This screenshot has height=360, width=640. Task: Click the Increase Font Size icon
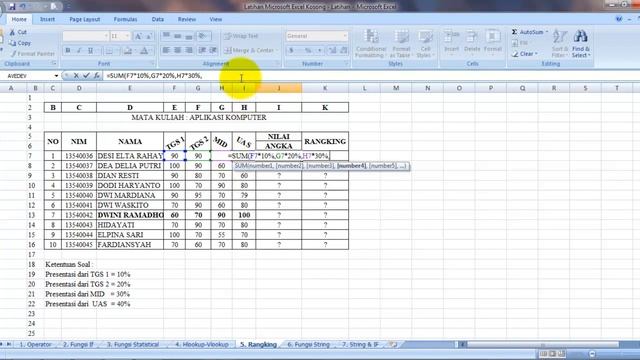point(138,36)
